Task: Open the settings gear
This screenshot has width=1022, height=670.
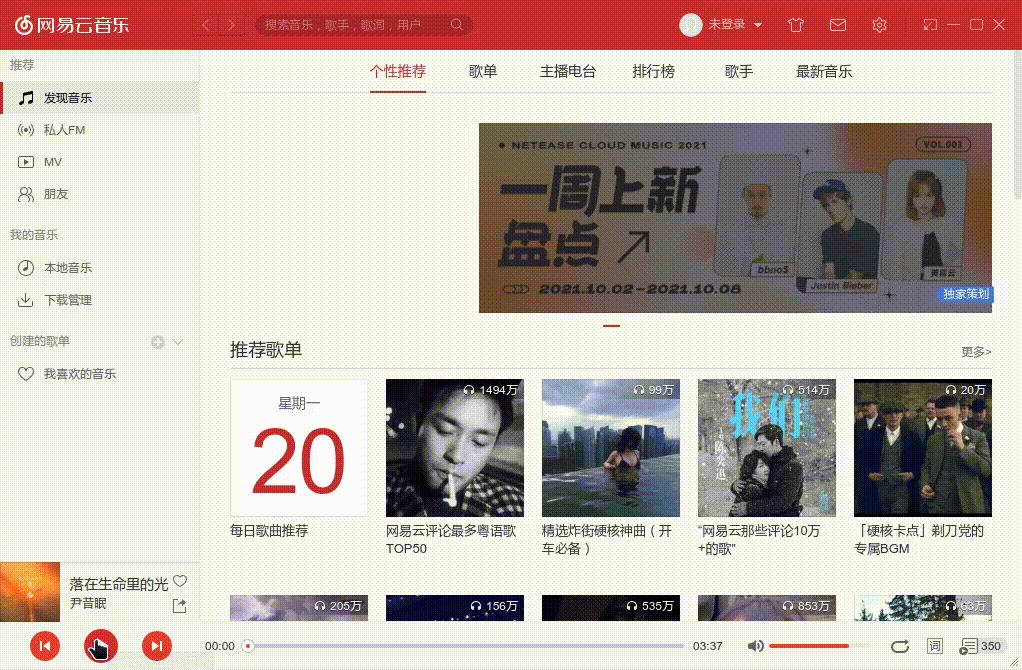Action: pyautogui.click(x=880, y=24)
